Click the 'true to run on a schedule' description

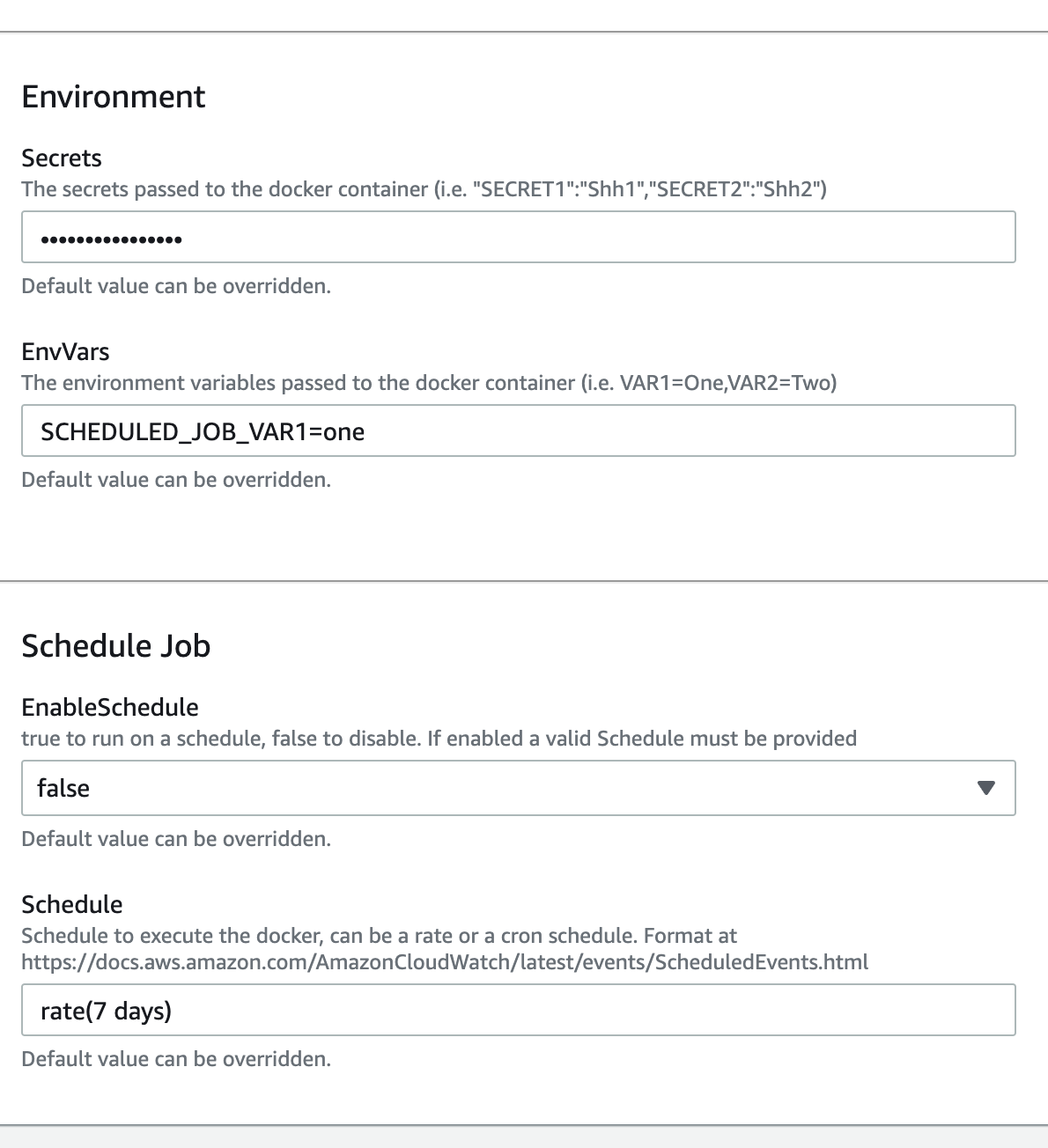[439, 738]
